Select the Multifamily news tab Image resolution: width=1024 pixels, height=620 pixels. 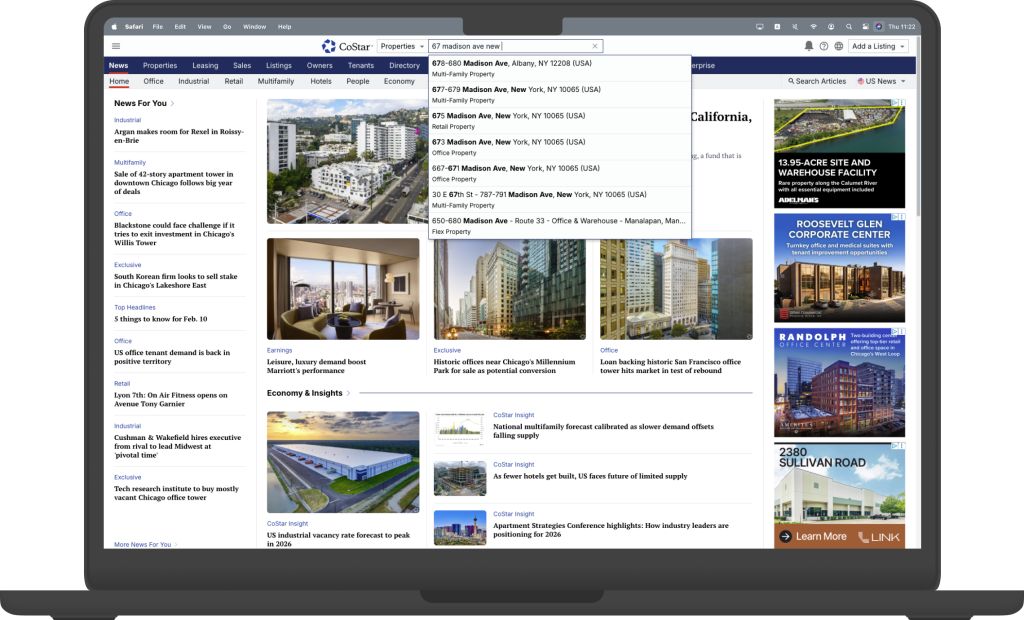(275, 81)
